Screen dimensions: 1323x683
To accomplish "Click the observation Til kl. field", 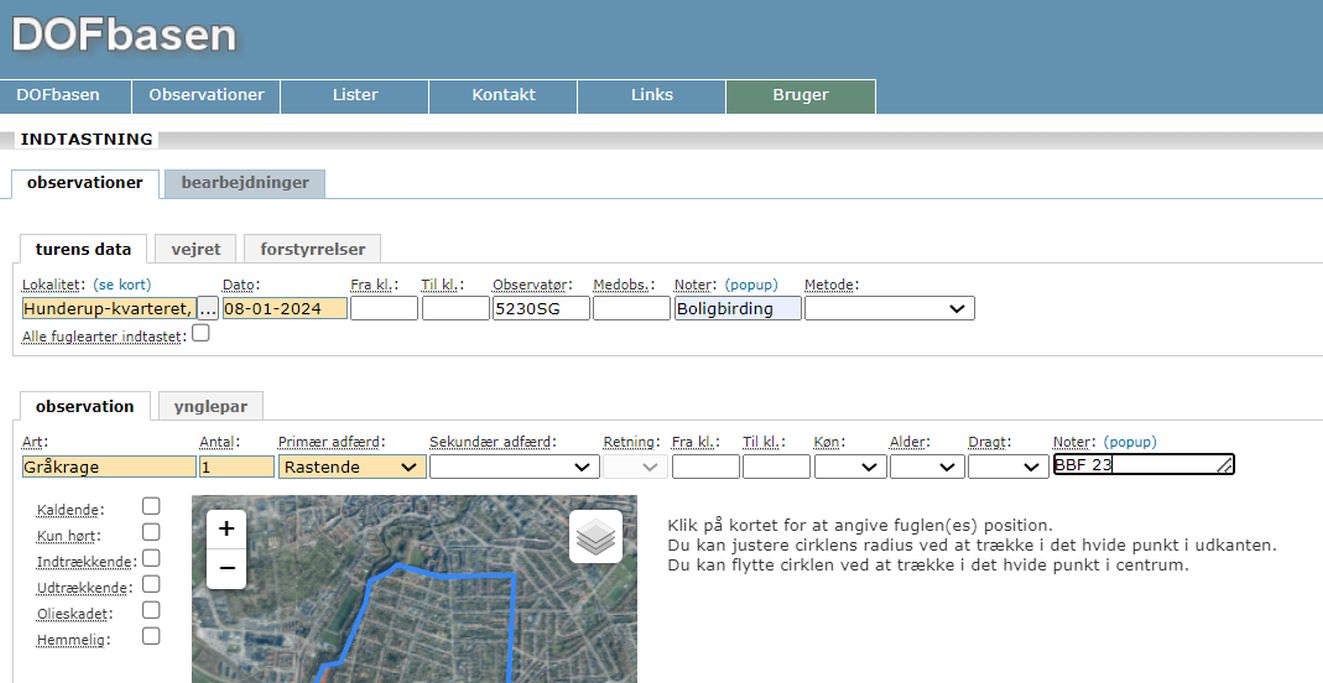I will coord(776,466).
